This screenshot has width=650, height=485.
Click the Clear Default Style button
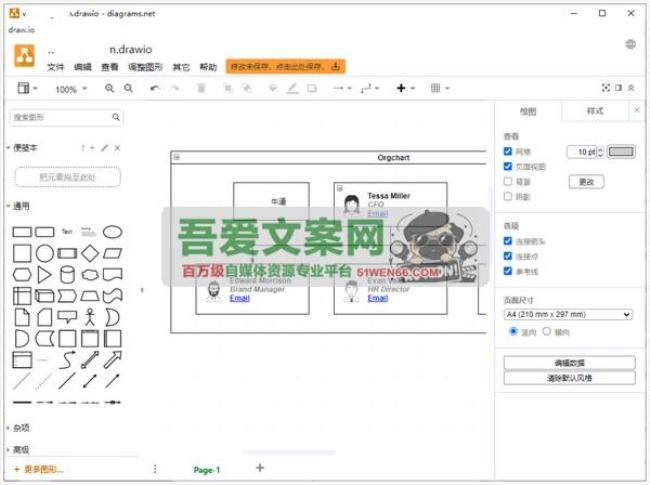click(x=570, y=378)
